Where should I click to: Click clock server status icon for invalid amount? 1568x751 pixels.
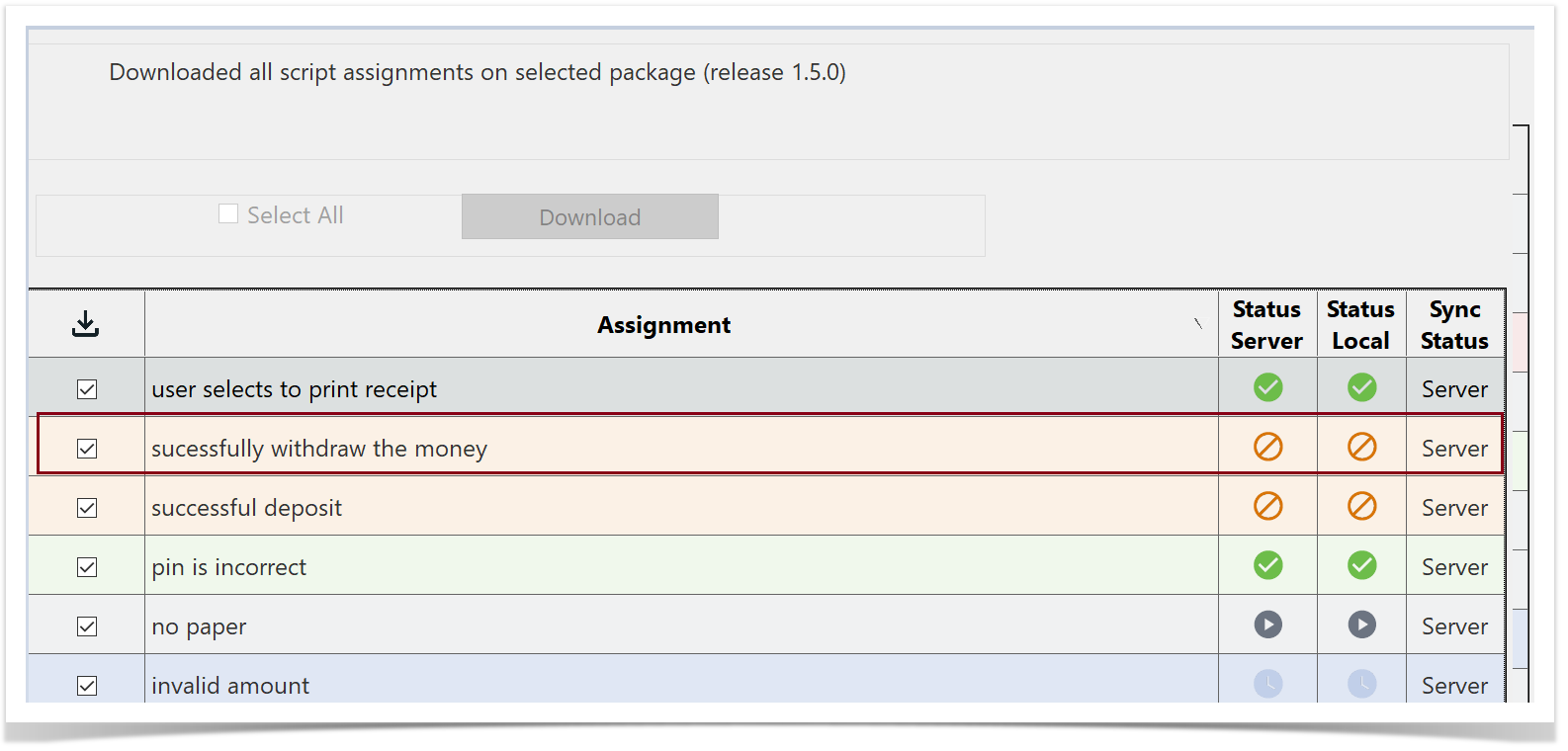1267,683
